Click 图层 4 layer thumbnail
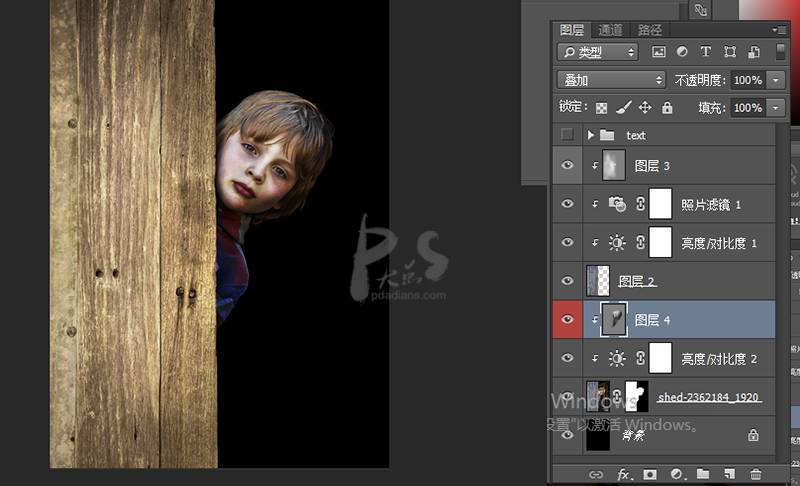800x486 pixels. pos(614,319)
